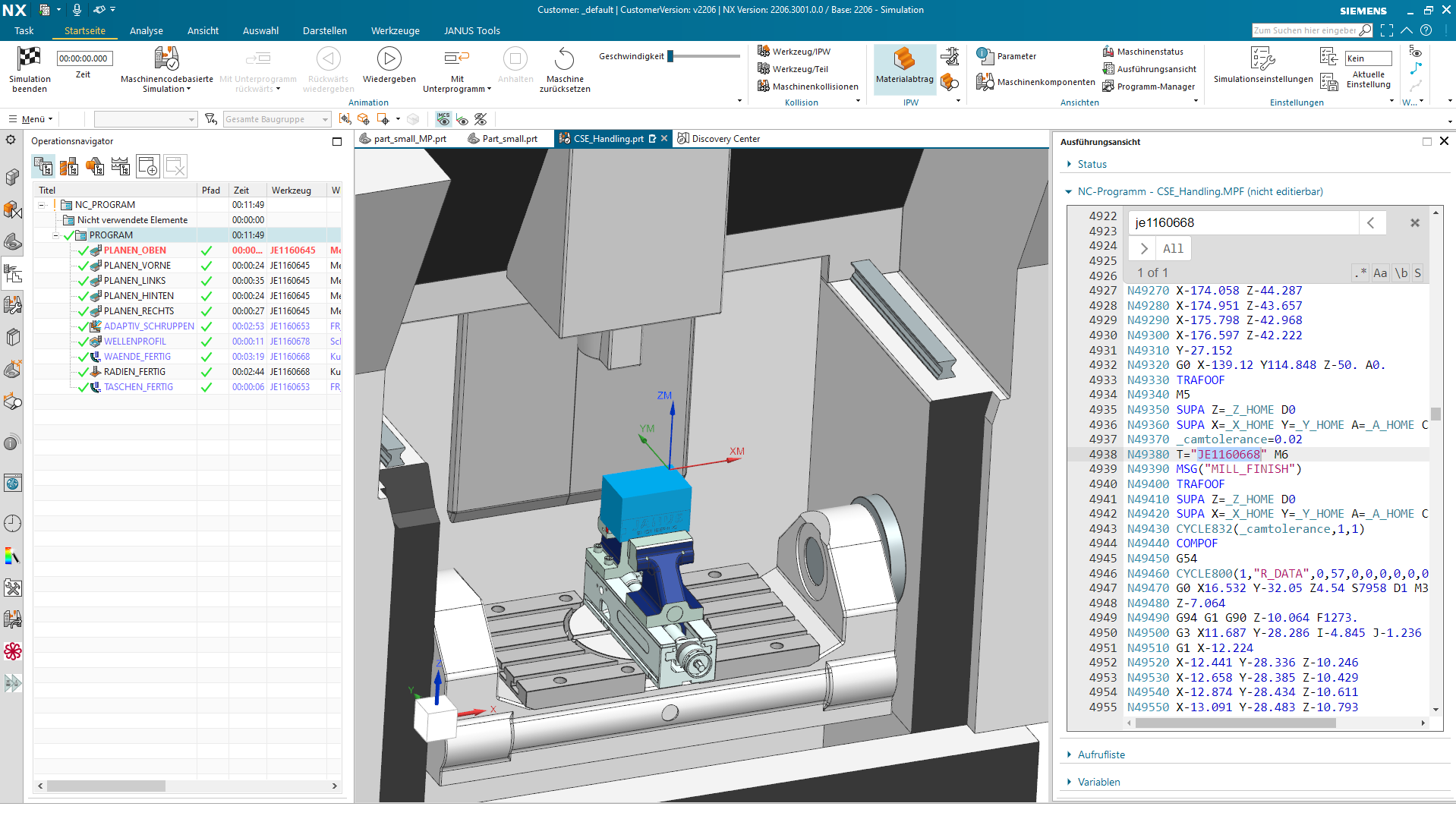Switch to the Ansicht ribbon tab

[x=203, y=31]
